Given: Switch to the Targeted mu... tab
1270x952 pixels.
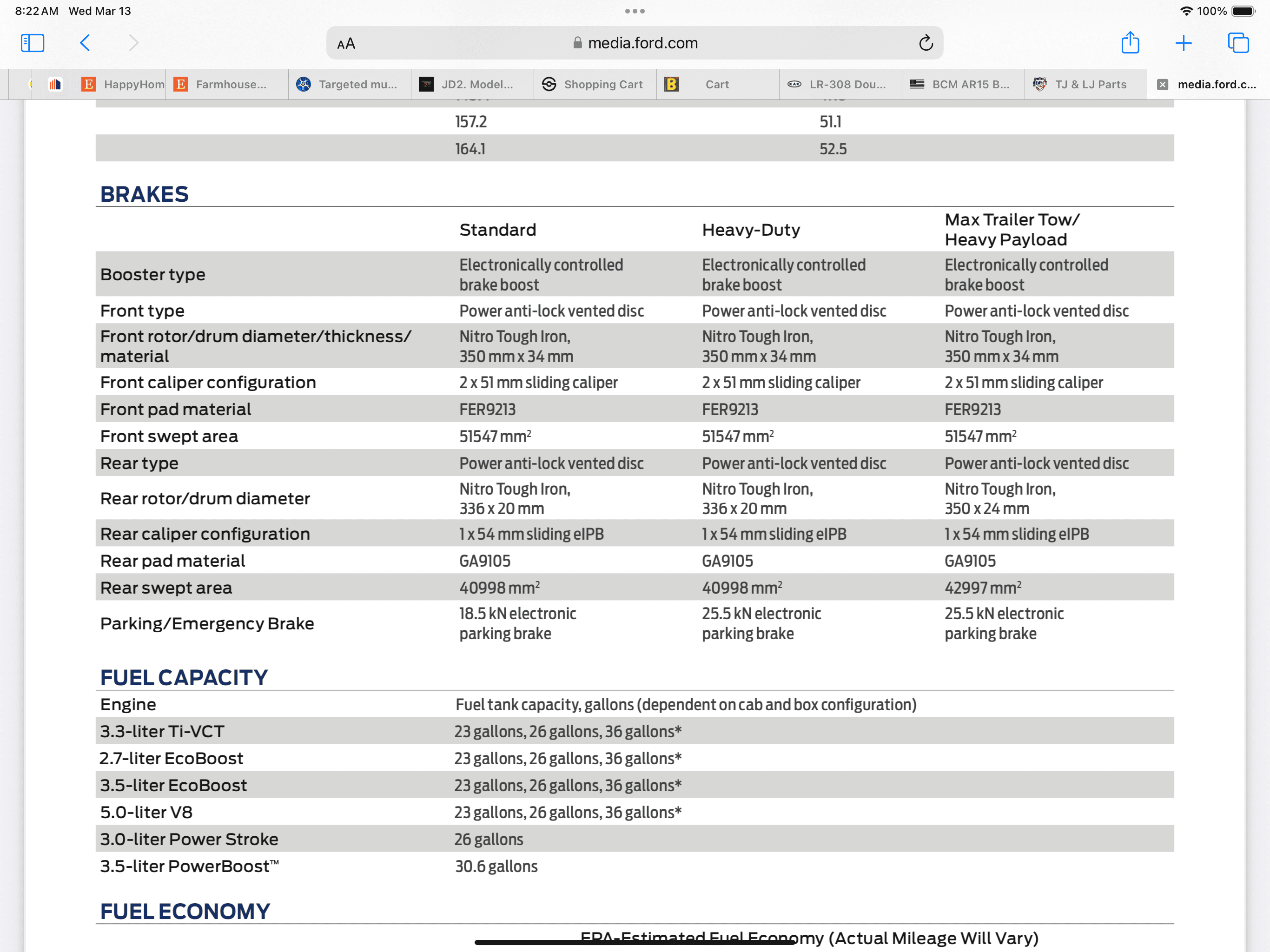Looking at the screenshot, I should pos(350,85).
